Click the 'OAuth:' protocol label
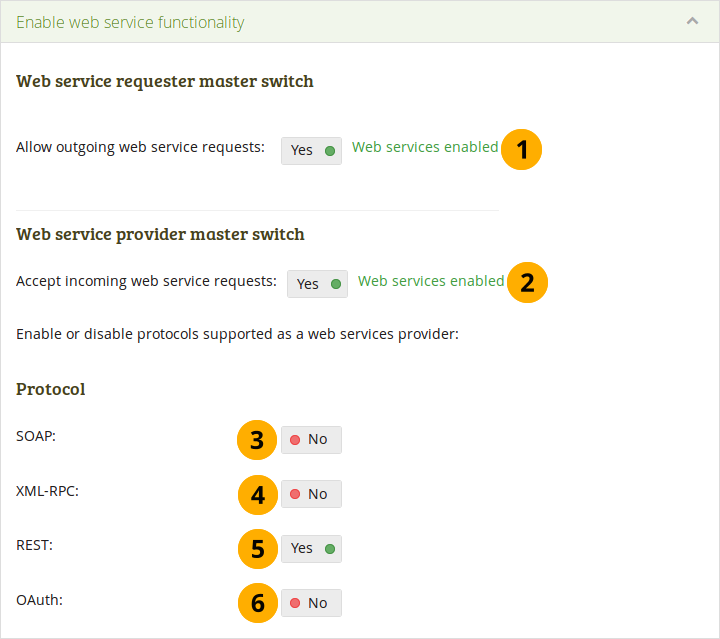 [x=38, y=600]
